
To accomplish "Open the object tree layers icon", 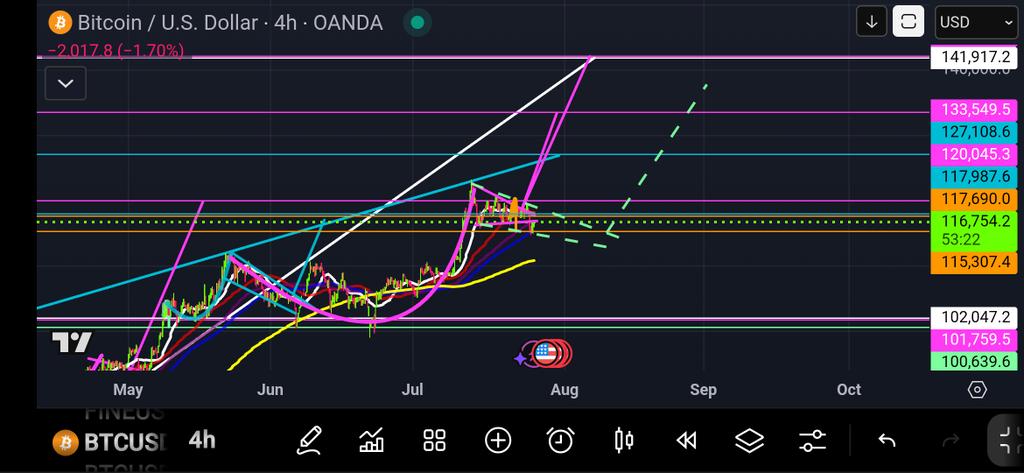I will (749, 441).
